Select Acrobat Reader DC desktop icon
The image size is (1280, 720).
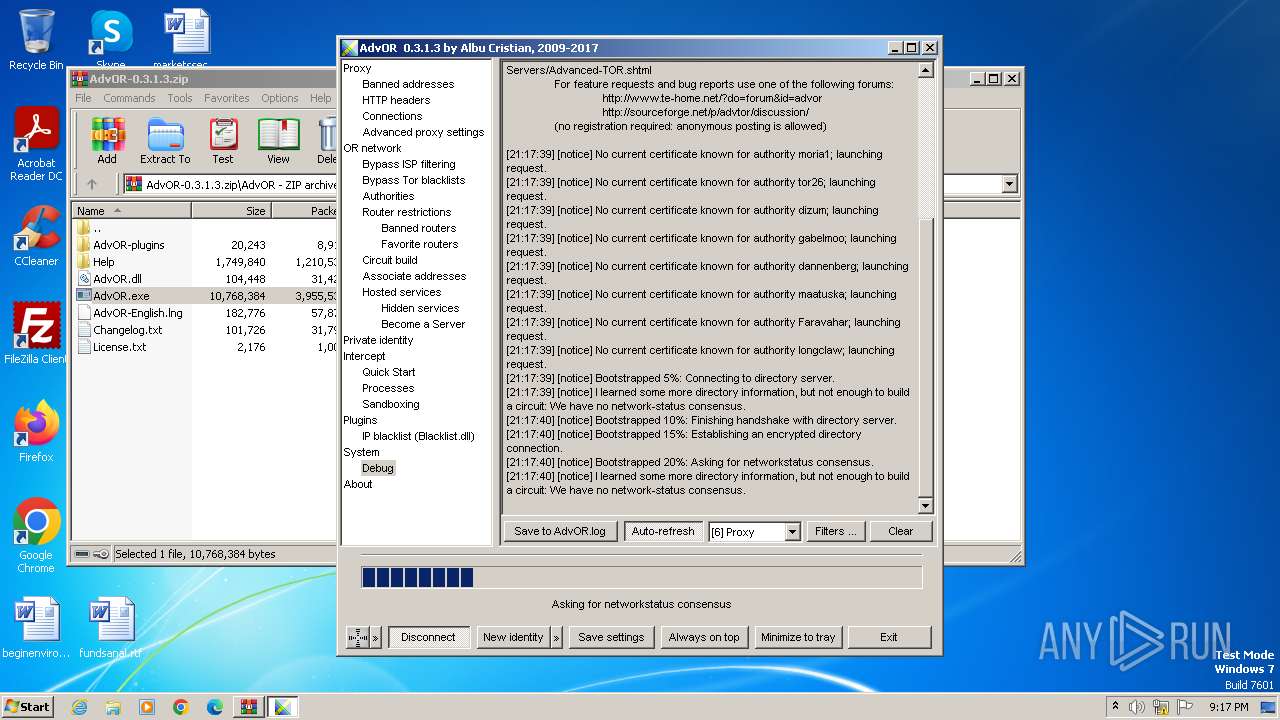point(36,146)
